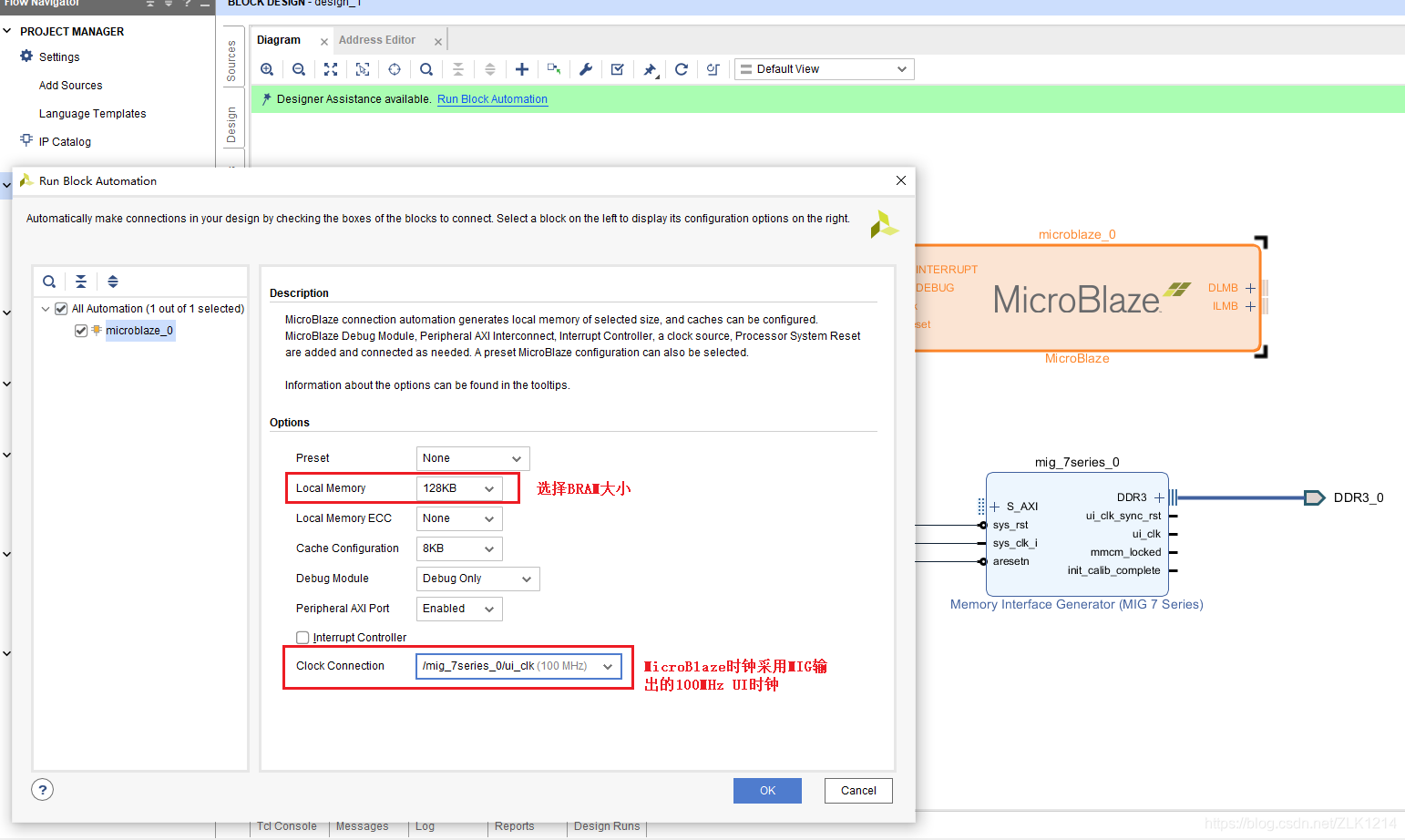Image resolution: width=1405 pixels, height=840 pixels.
Task: Zoom out of the block diagram
Action: (299, 69)
